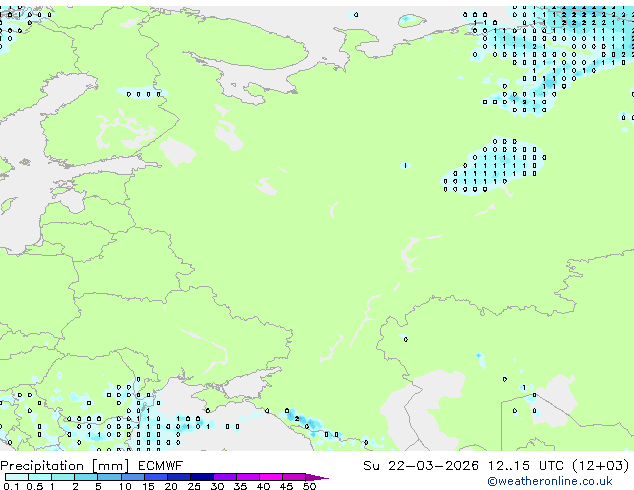634x490 pixels.
Task: Click the legend arrow for values above 50
Action: 317,477
